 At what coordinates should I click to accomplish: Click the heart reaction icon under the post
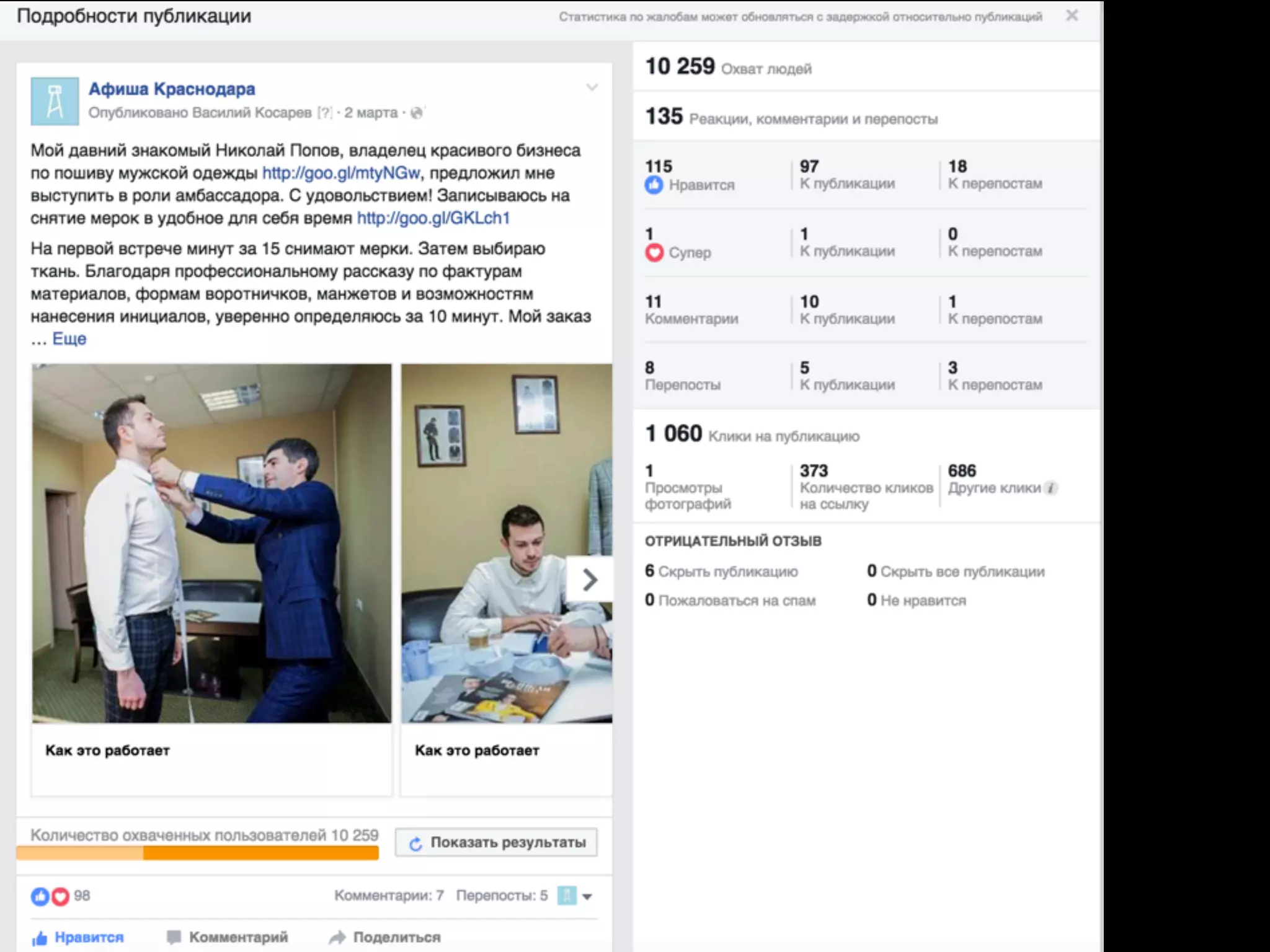click(60, 896)
